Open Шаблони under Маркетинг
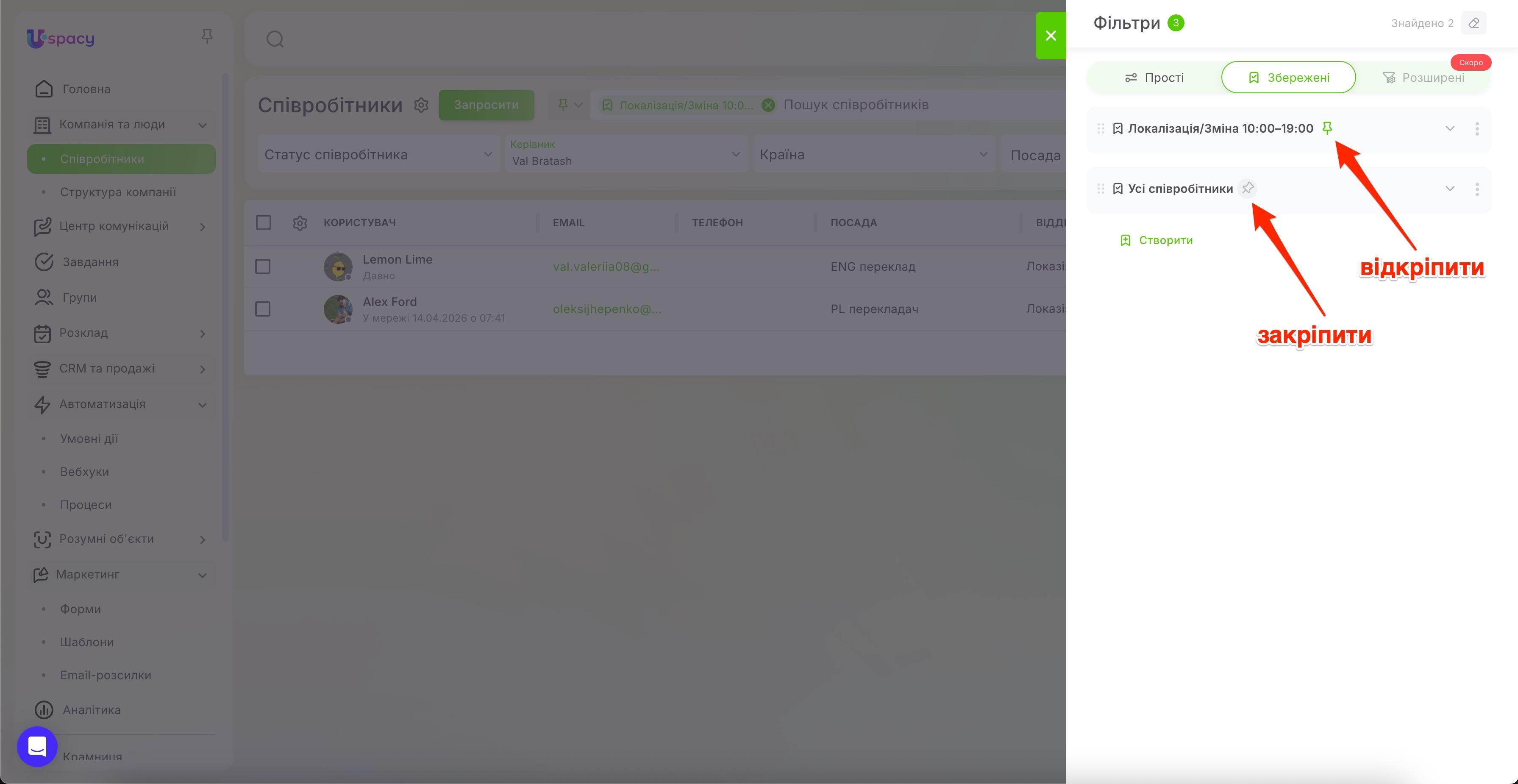 pyautogui.click(x=86, y=642)
